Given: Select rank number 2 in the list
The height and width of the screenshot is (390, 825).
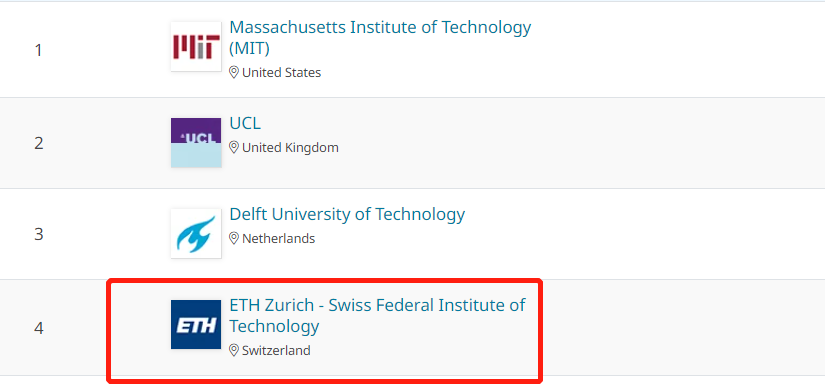Looking at the screenshot, I should 38,143.
